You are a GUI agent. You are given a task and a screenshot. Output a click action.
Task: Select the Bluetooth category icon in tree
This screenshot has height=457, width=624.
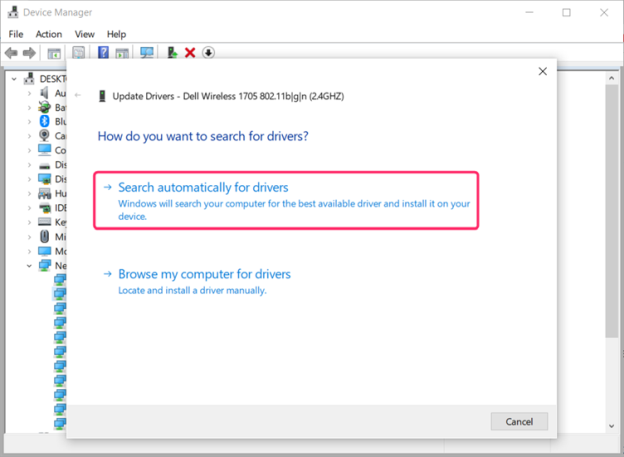(45, 121)
